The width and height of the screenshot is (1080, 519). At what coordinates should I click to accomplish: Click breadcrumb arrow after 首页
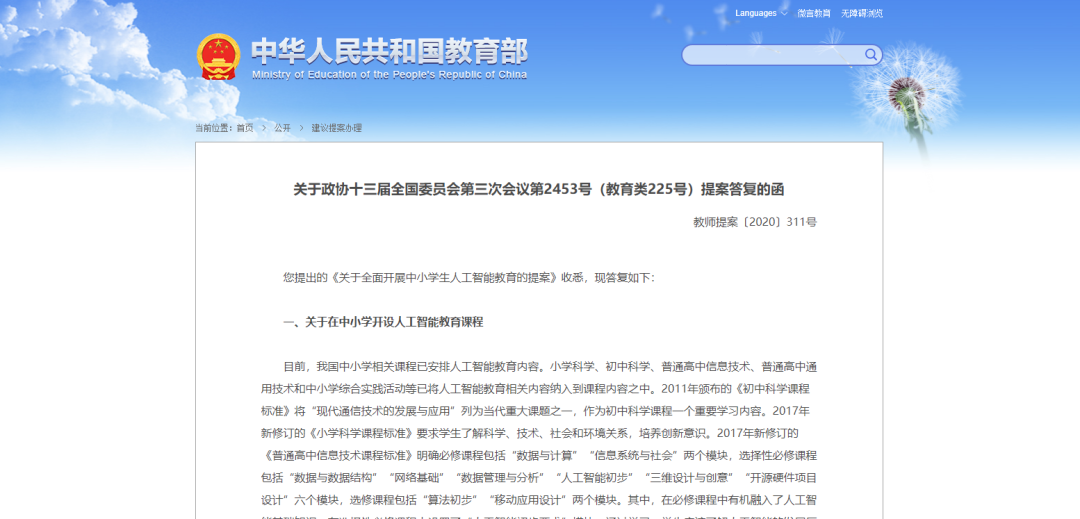coord(263,128)
